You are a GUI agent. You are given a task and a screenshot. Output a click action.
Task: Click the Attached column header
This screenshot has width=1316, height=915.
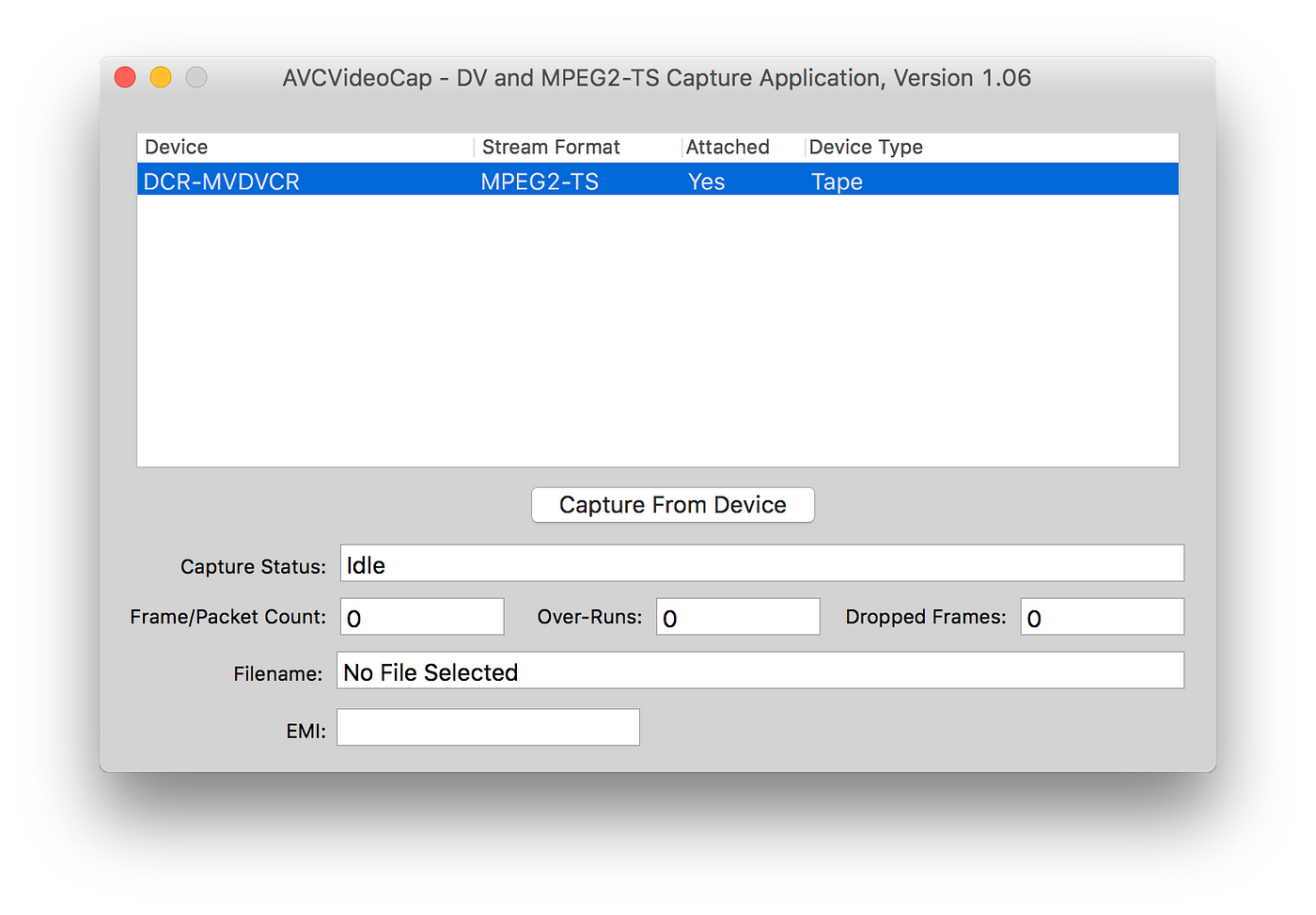tap(728, 147)
